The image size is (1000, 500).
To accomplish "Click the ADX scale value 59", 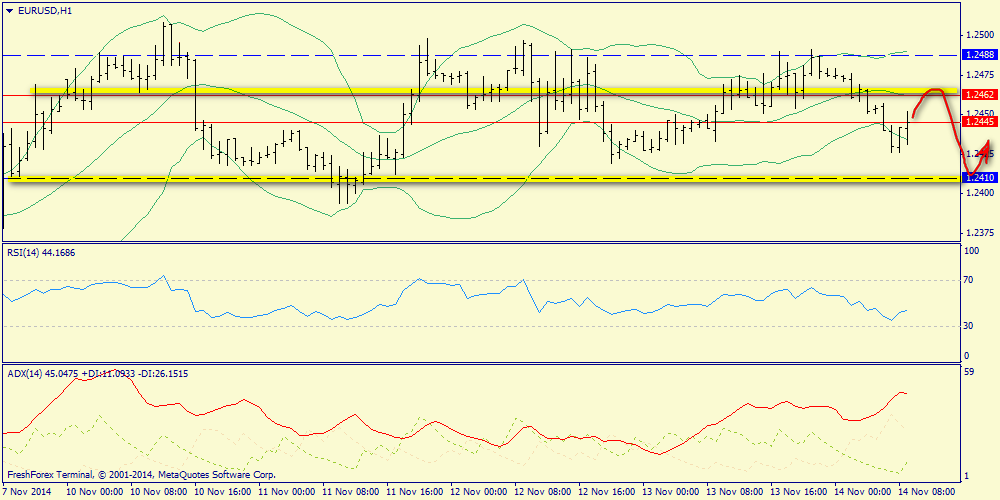I will coord(971,372).
